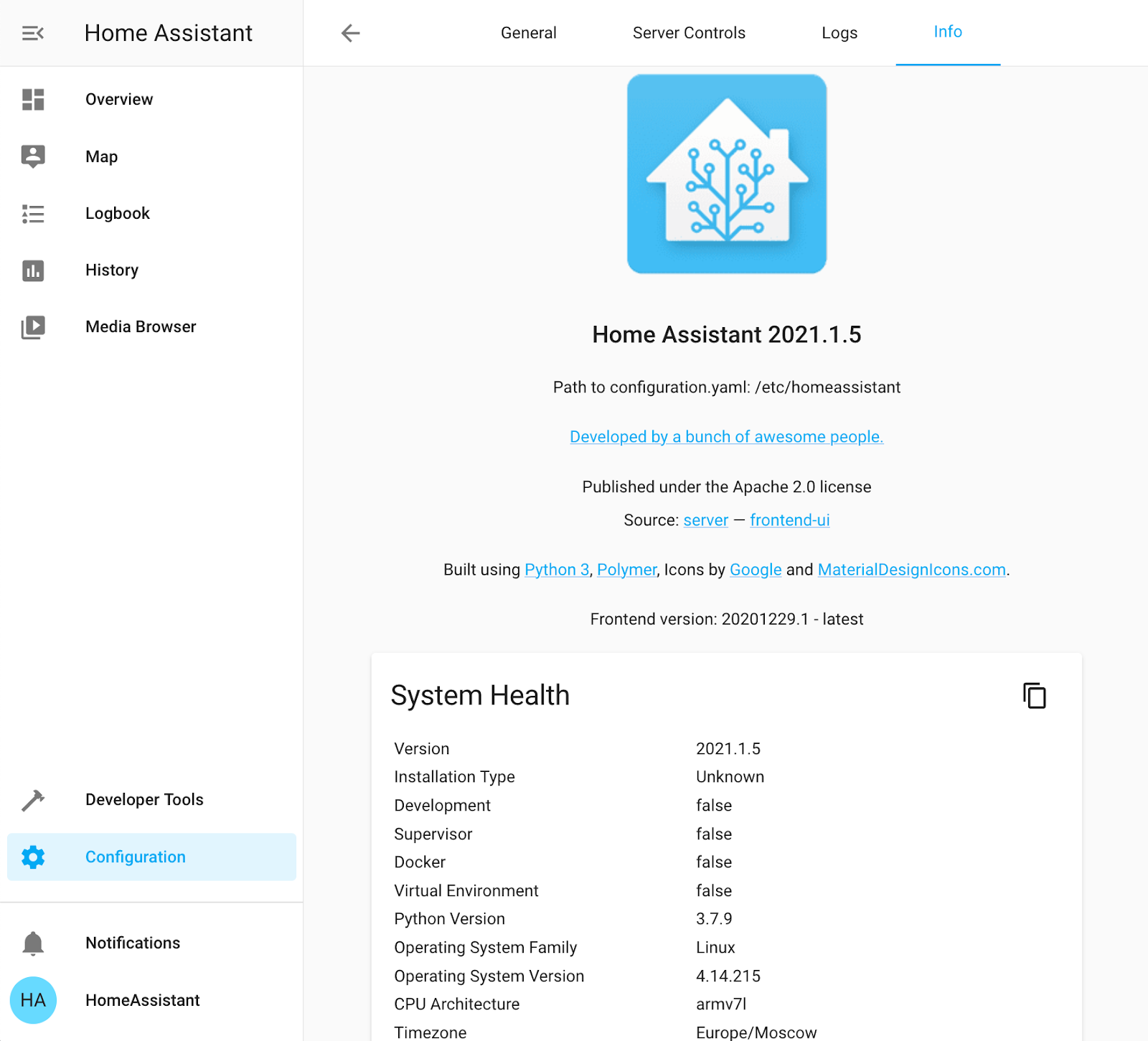Image resolution: width=1148 pixels, height=1041 pixels.
Task: Click the HA user avatar
Action: pos(33,1000)
